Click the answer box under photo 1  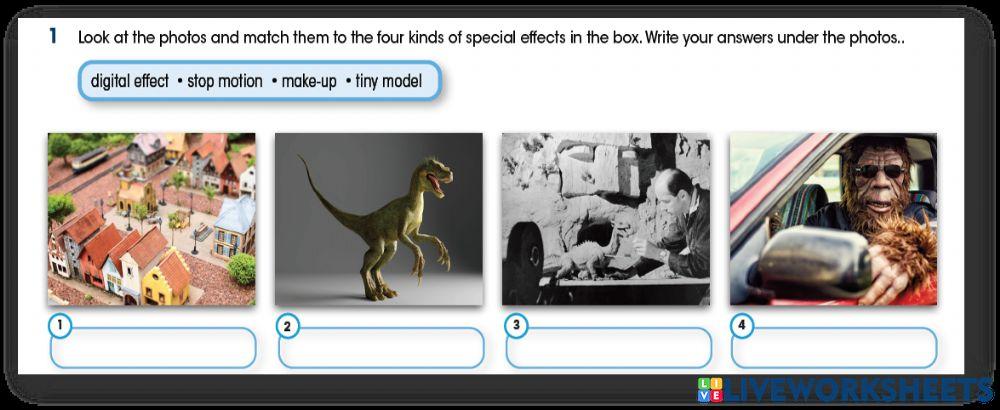tap(152, 349)
